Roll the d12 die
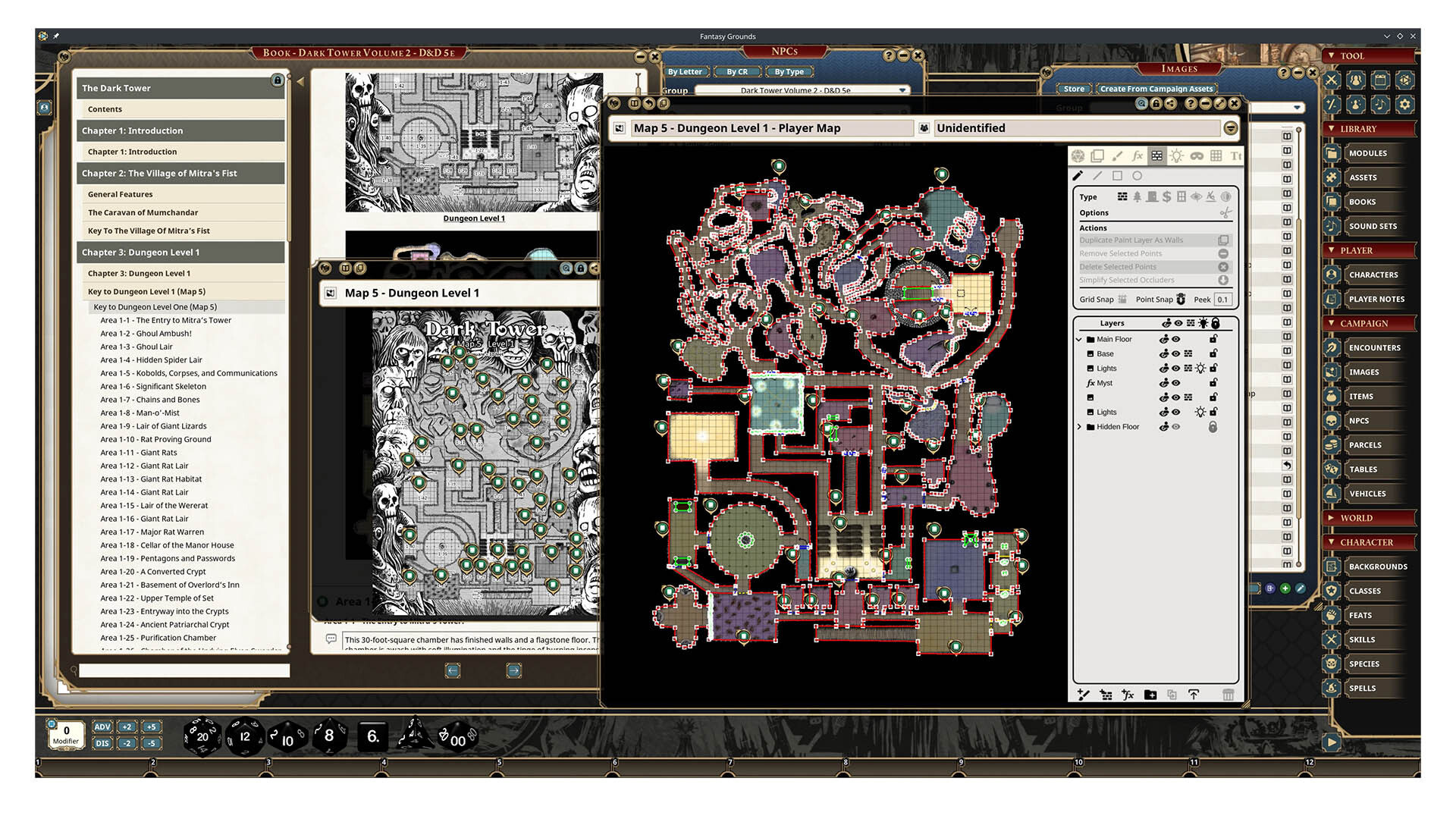Viewport: 1456px width, 819px height. pos(245,736)
